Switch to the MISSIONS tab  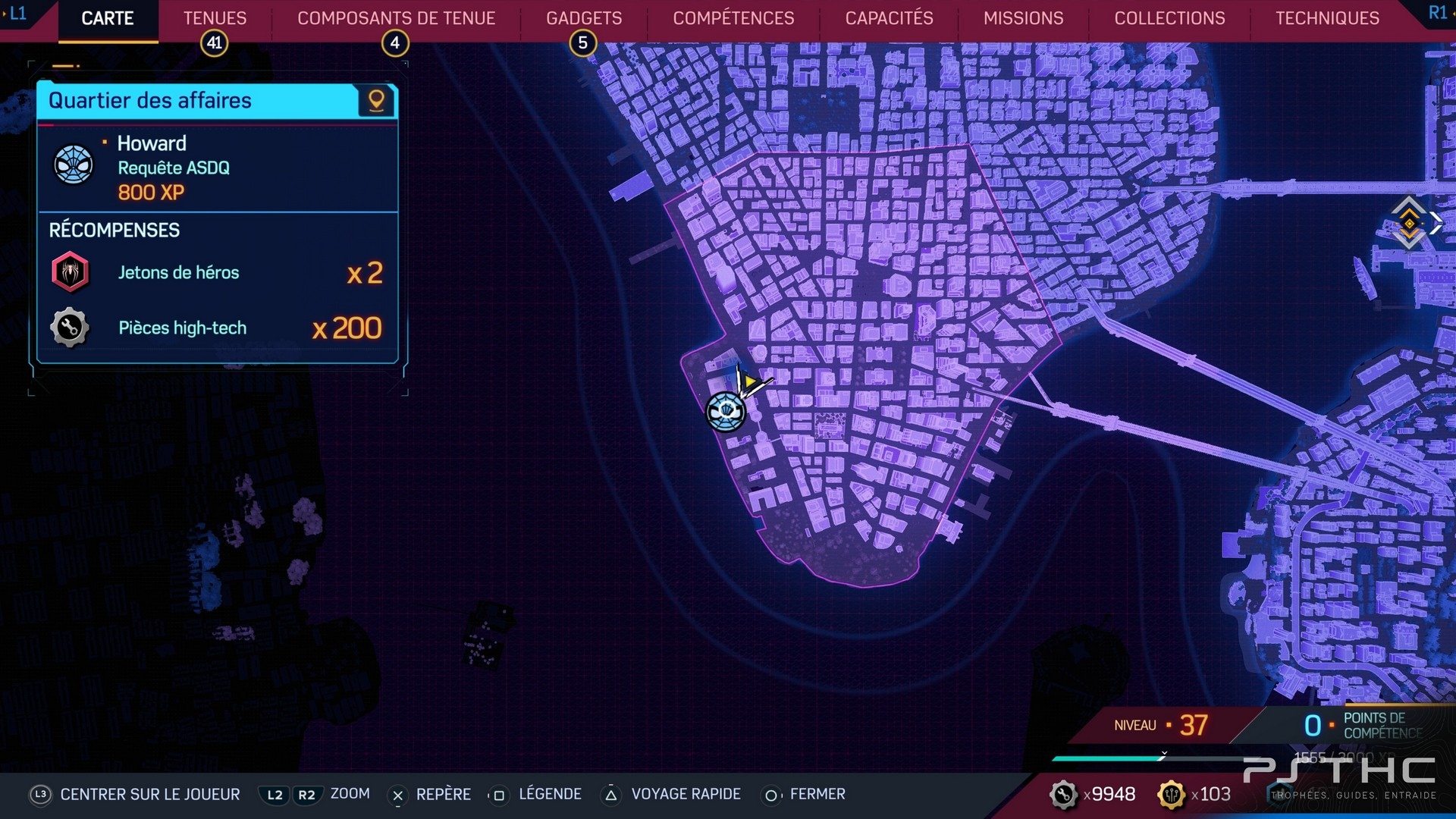click(1023, 18)
